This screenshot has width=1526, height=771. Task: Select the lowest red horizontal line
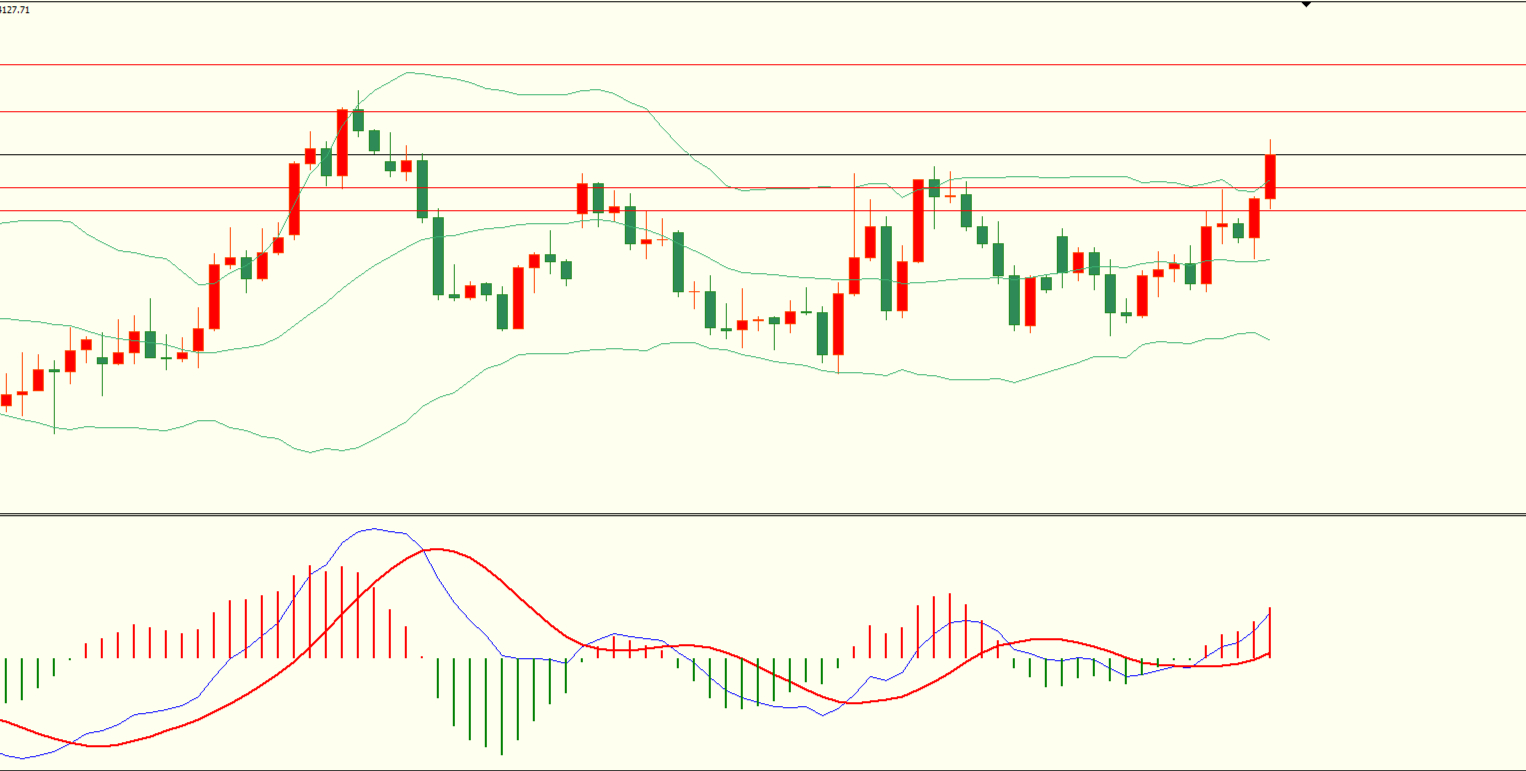click(x=763, y=211)
